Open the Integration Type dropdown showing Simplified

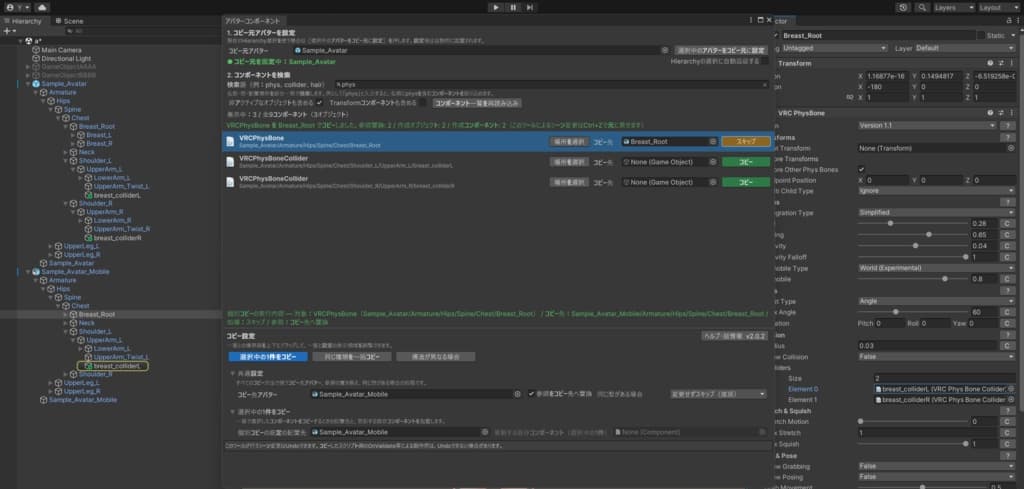936,212
